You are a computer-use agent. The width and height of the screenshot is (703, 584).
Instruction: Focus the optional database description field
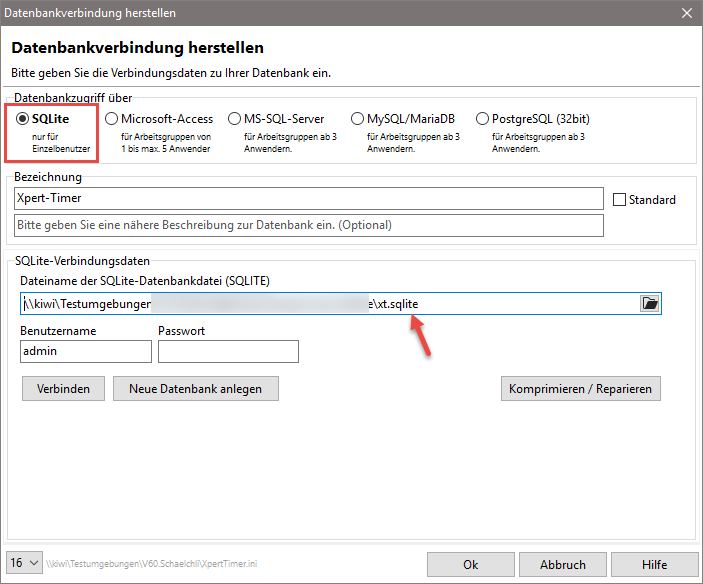(x=309, y=225)
